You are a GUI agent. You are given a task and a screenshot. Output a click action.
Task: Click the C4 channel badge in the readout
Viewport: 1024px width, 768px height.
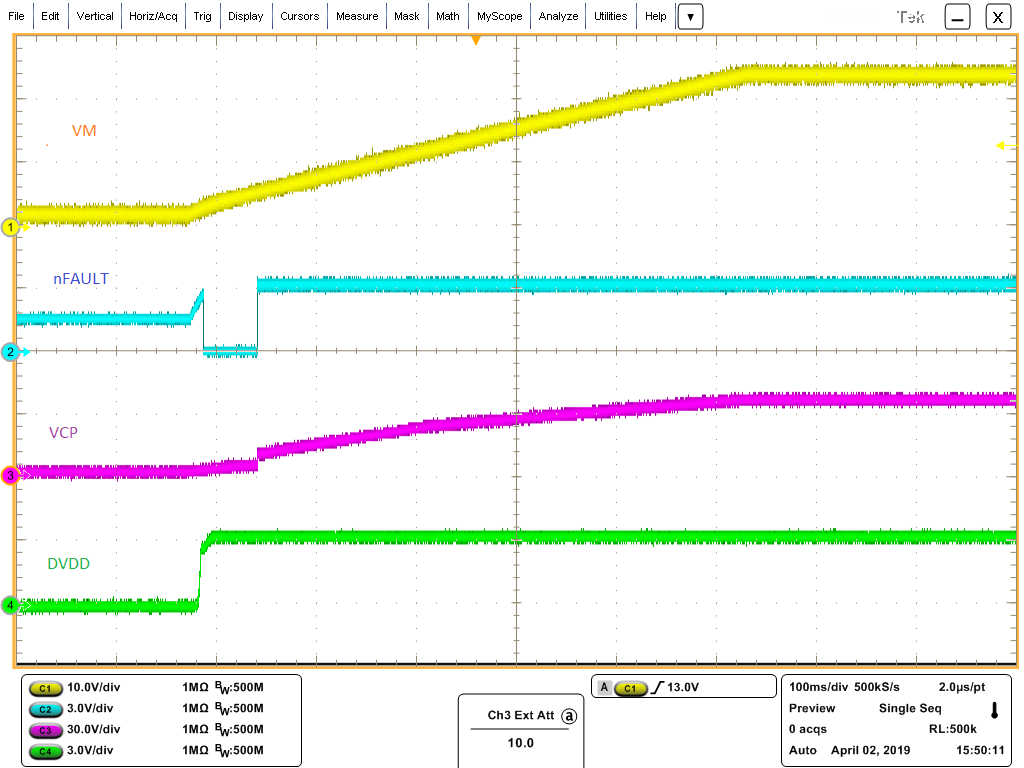(x=44, y=750)
